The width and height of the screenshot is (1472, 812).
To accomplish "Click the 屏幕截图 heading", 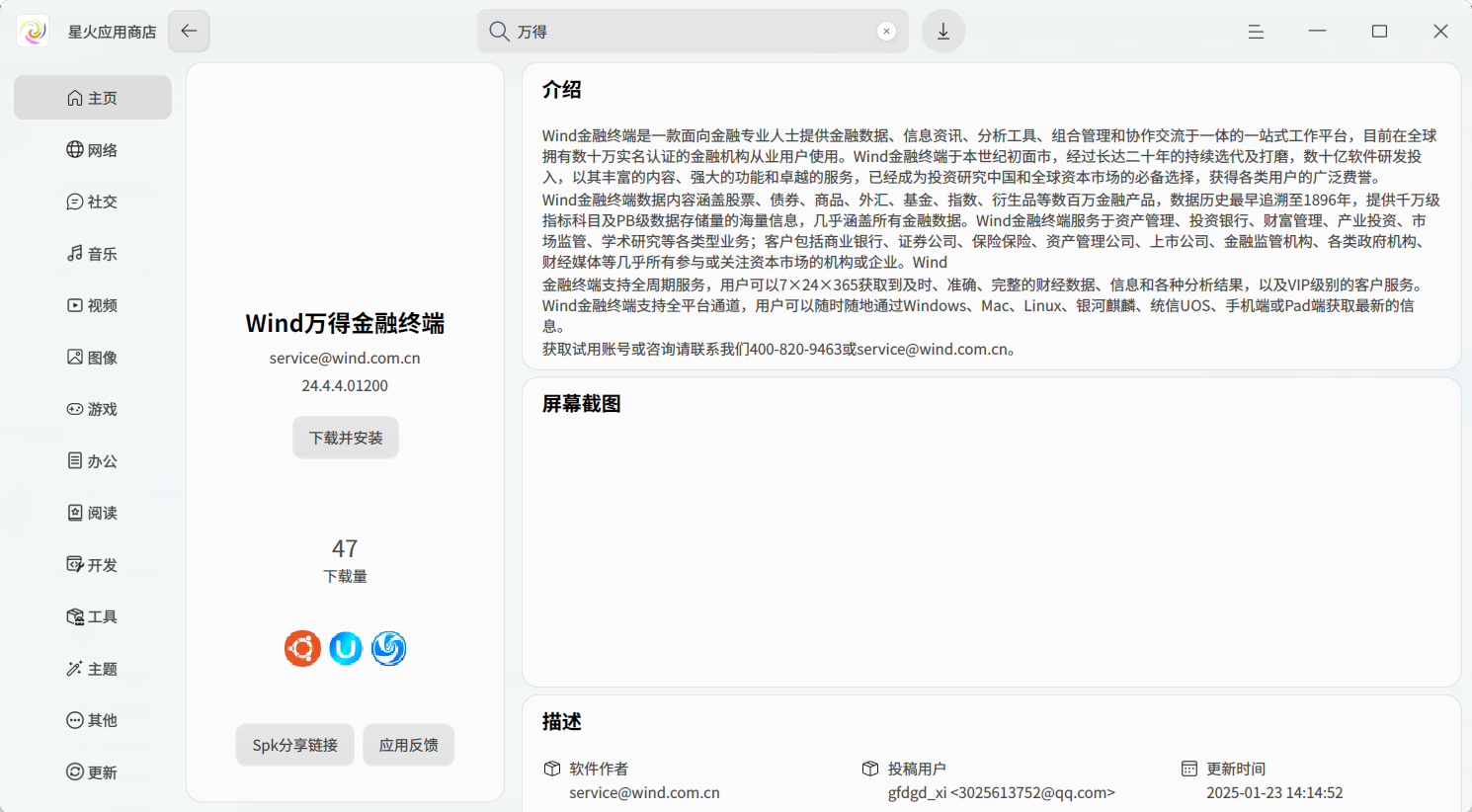I will [582, 404].
